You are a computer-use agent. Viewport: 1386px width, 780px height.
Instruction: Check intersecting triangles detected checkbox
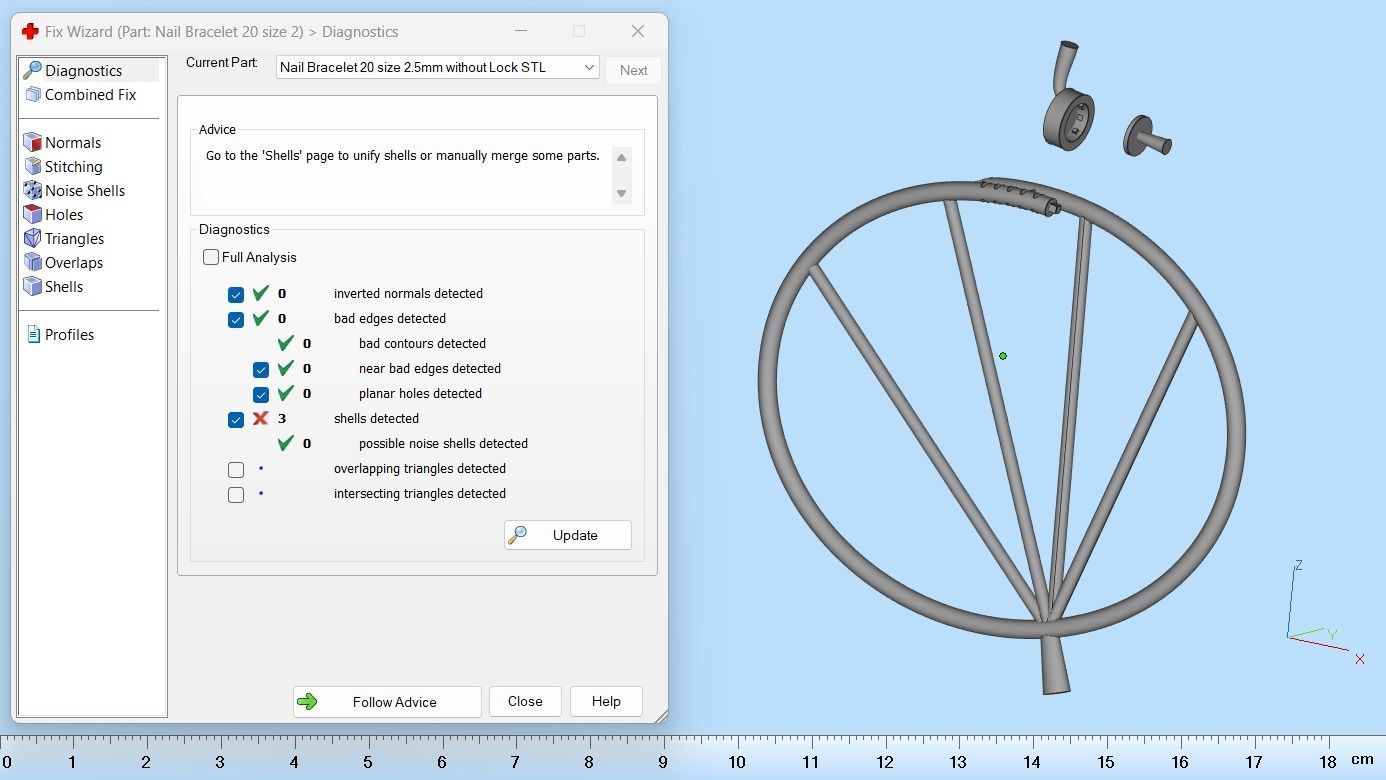[236, 494]
